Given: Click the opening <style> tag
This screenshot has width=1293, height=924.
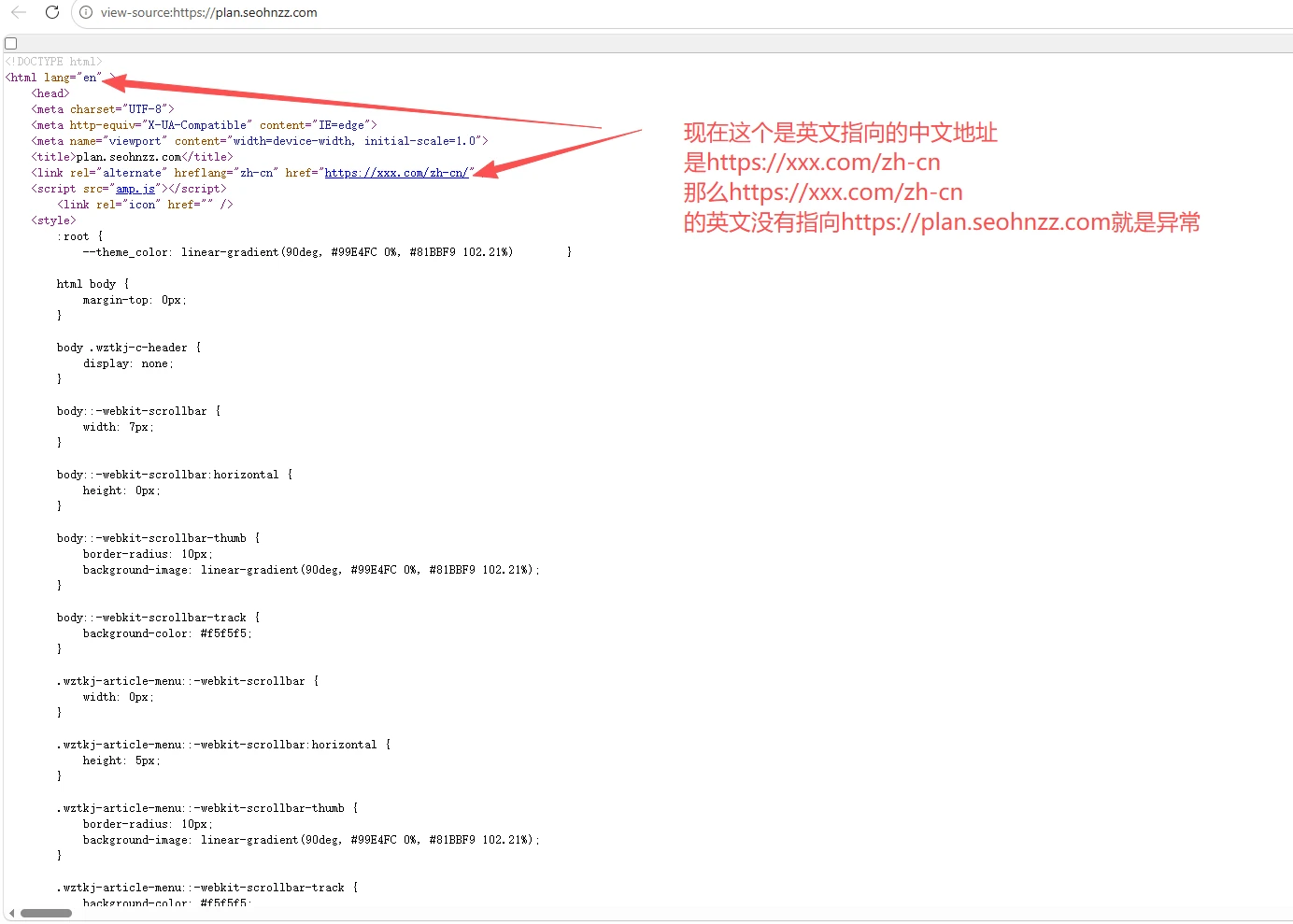Looking at the screenshot, I should pyautogui.click(x=54, y=220).
